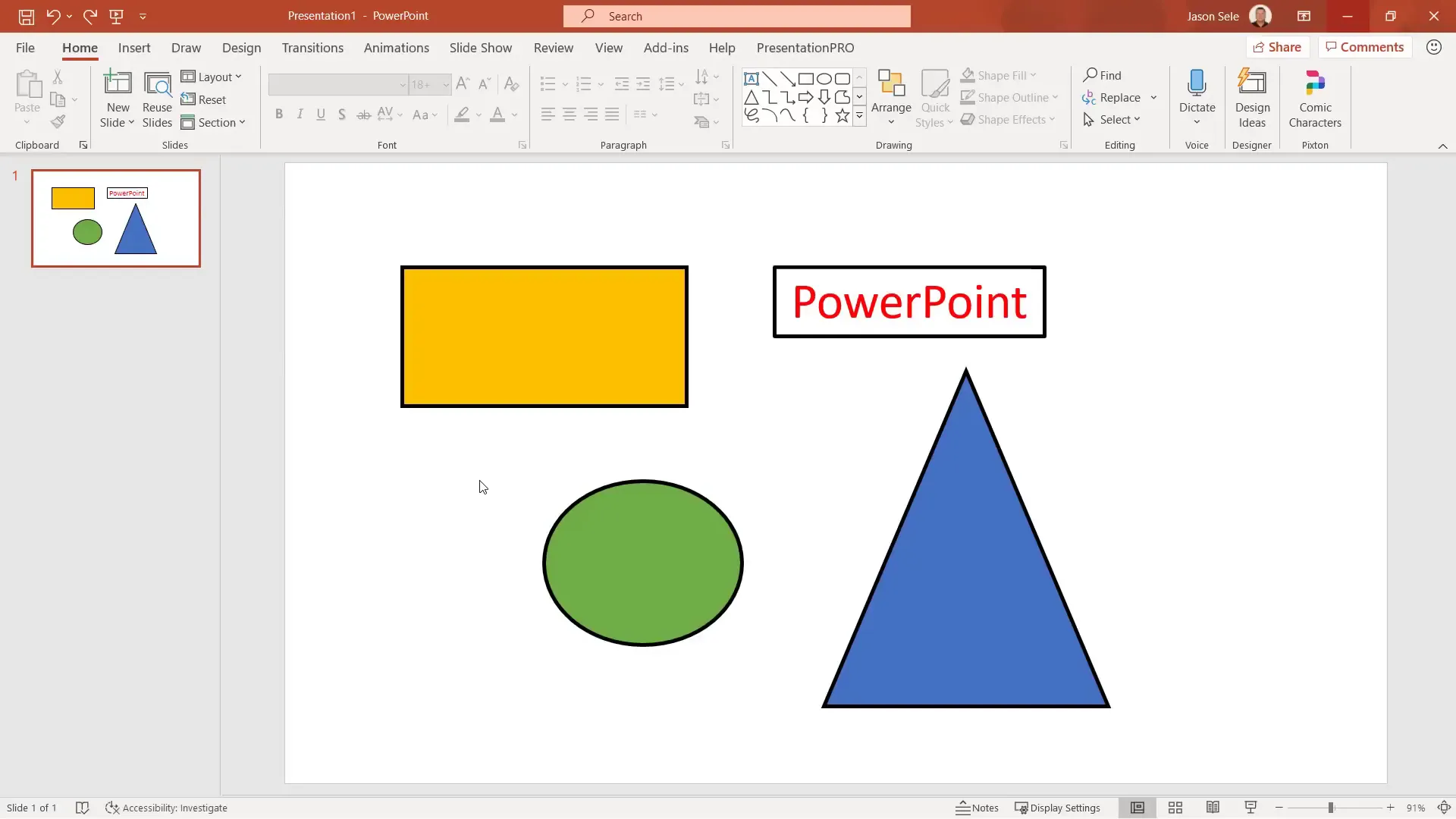The image size is (1456, 819).
Task: Justify paragraph text
Action: click(x=612, y=115)
